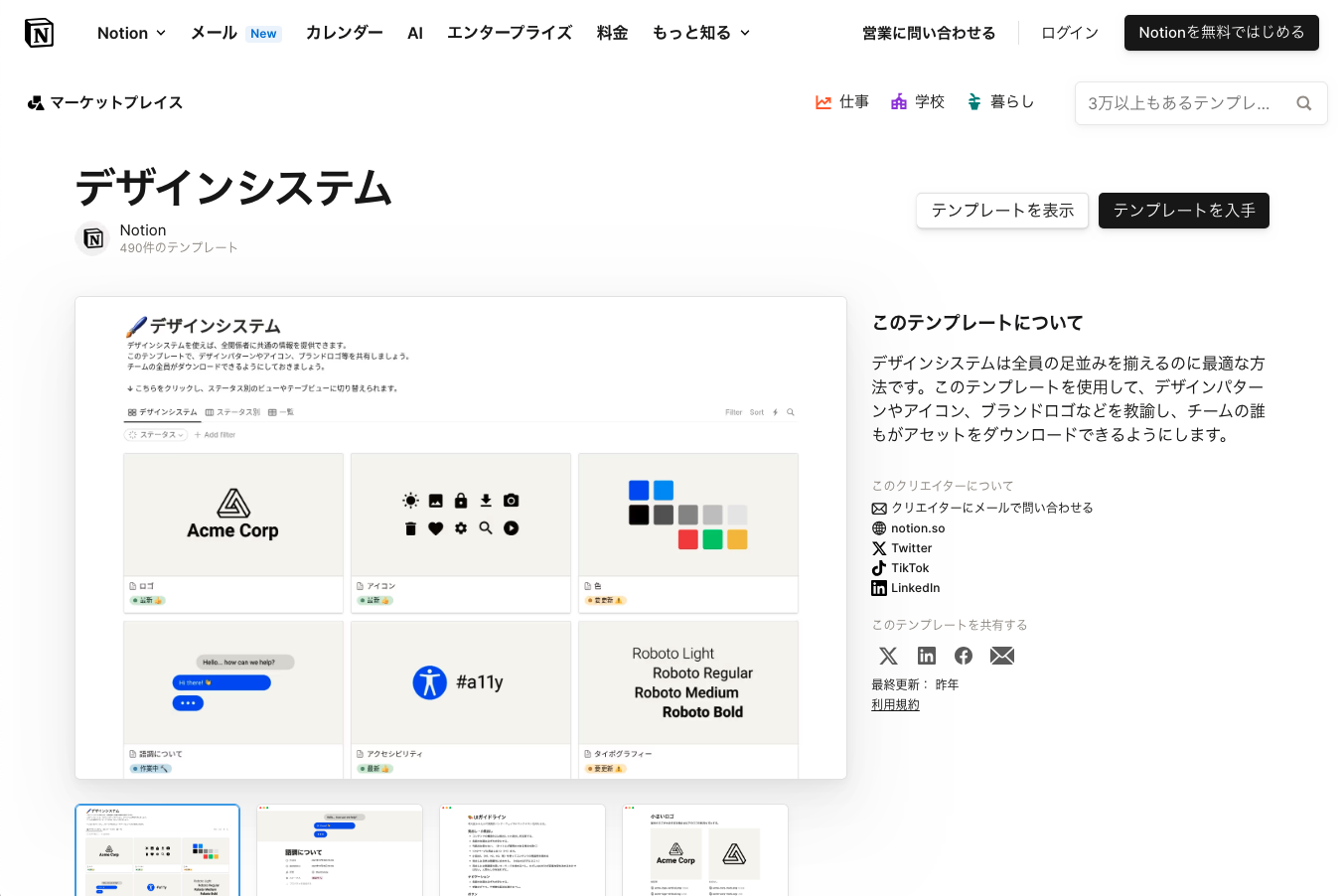This screenshot has width=1344, height=896.
Task: Open the creator's Twitter icon
Action: tap(879, 547)
